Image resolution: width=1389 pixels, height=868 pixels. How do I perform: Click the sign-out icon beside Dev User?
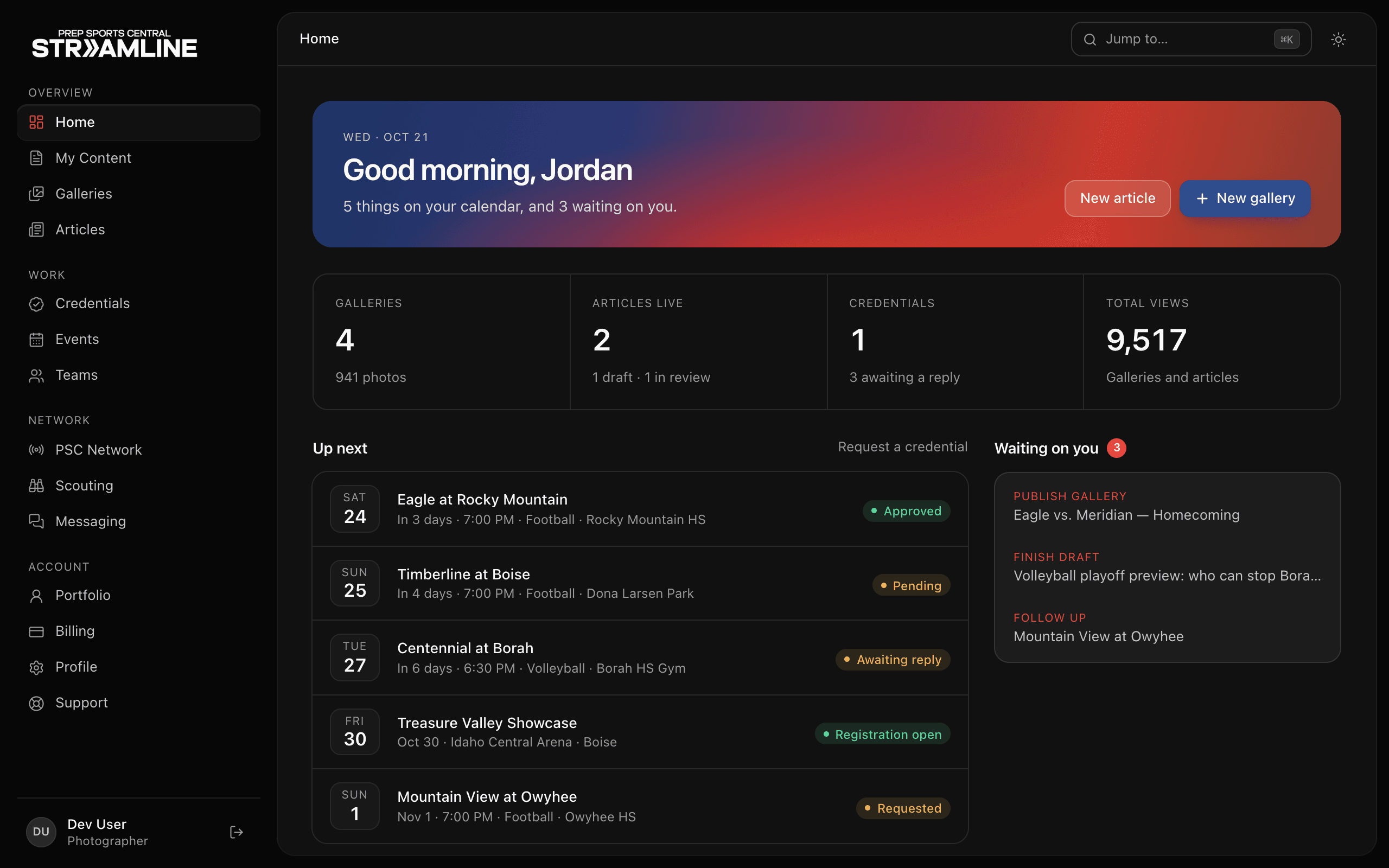[x=237, y=832]
